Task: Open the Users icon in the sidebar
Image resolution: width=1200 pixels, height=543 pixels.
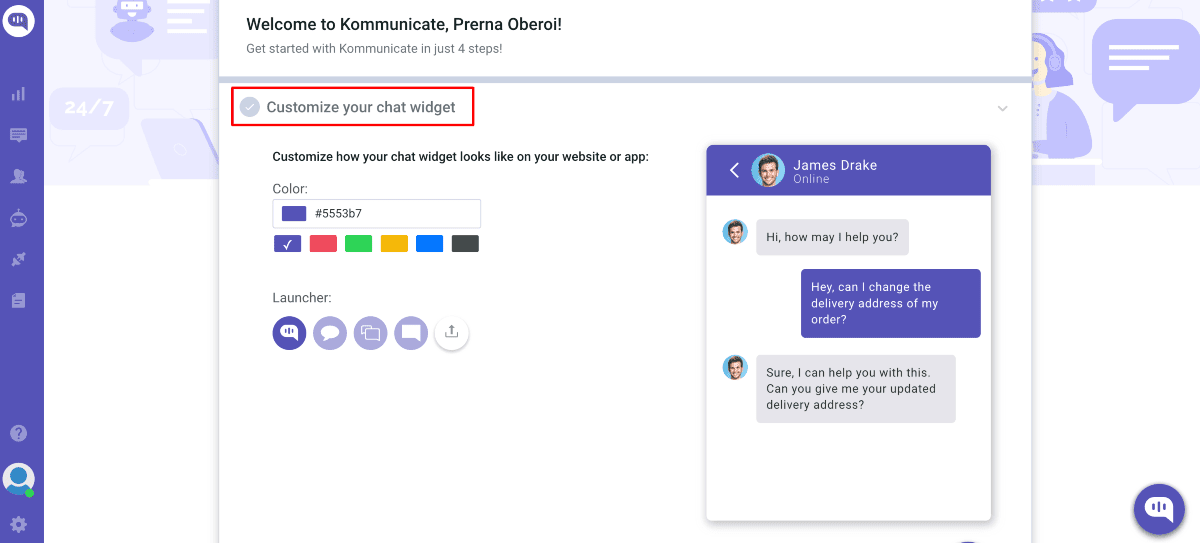Action: [x=18, y=176]
